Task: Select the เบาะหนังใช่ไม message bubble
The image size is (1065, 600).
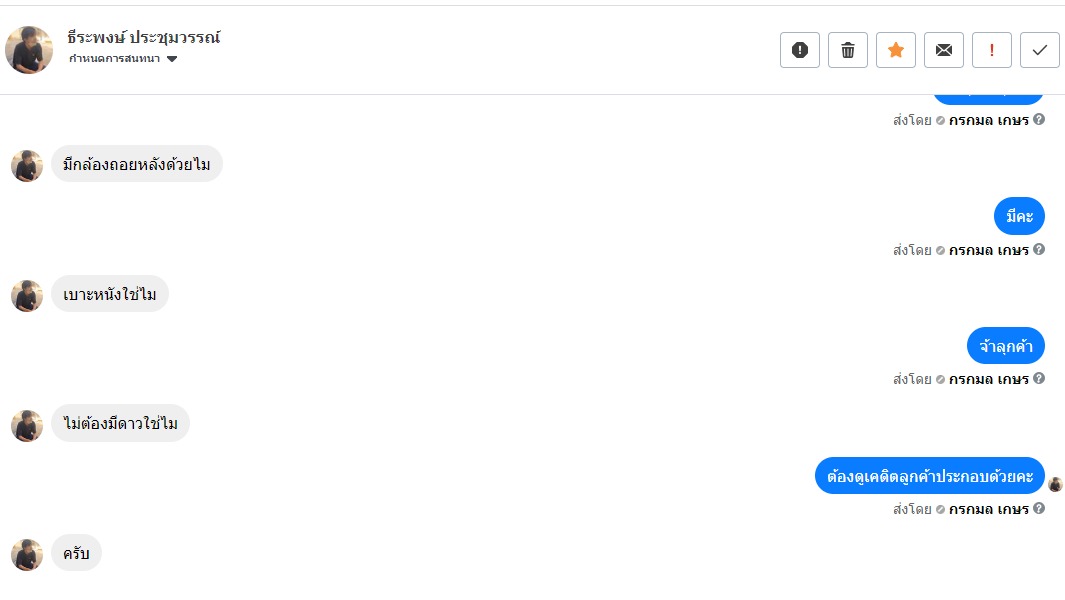Action: pos(110,295)
